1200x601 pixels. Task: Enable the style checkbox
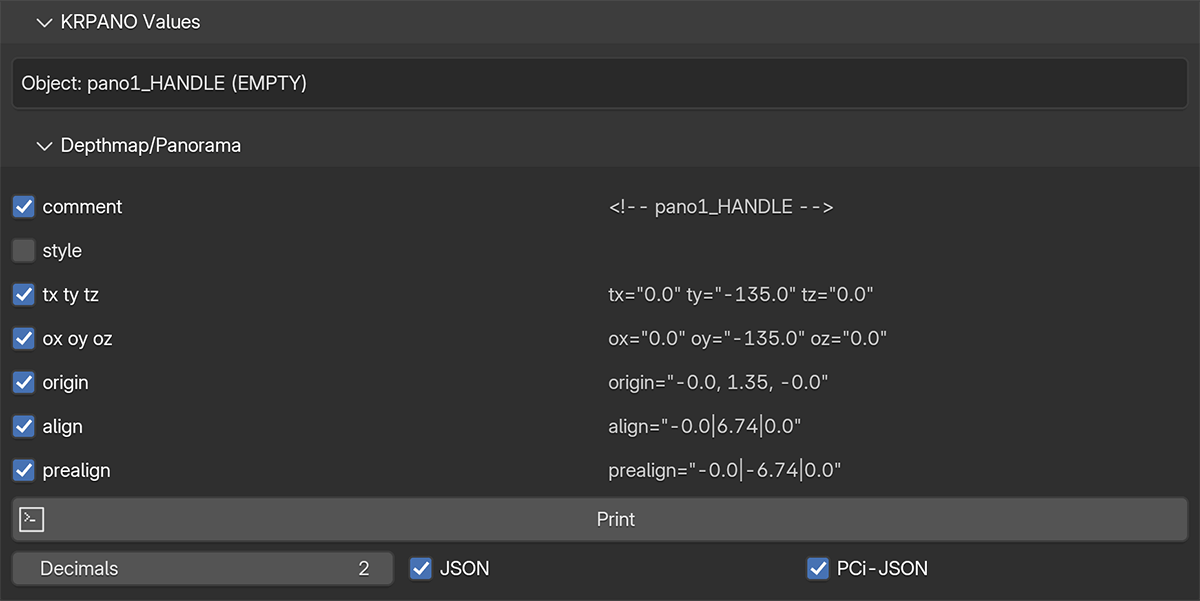pyautogui.click(x=24, y=251)
